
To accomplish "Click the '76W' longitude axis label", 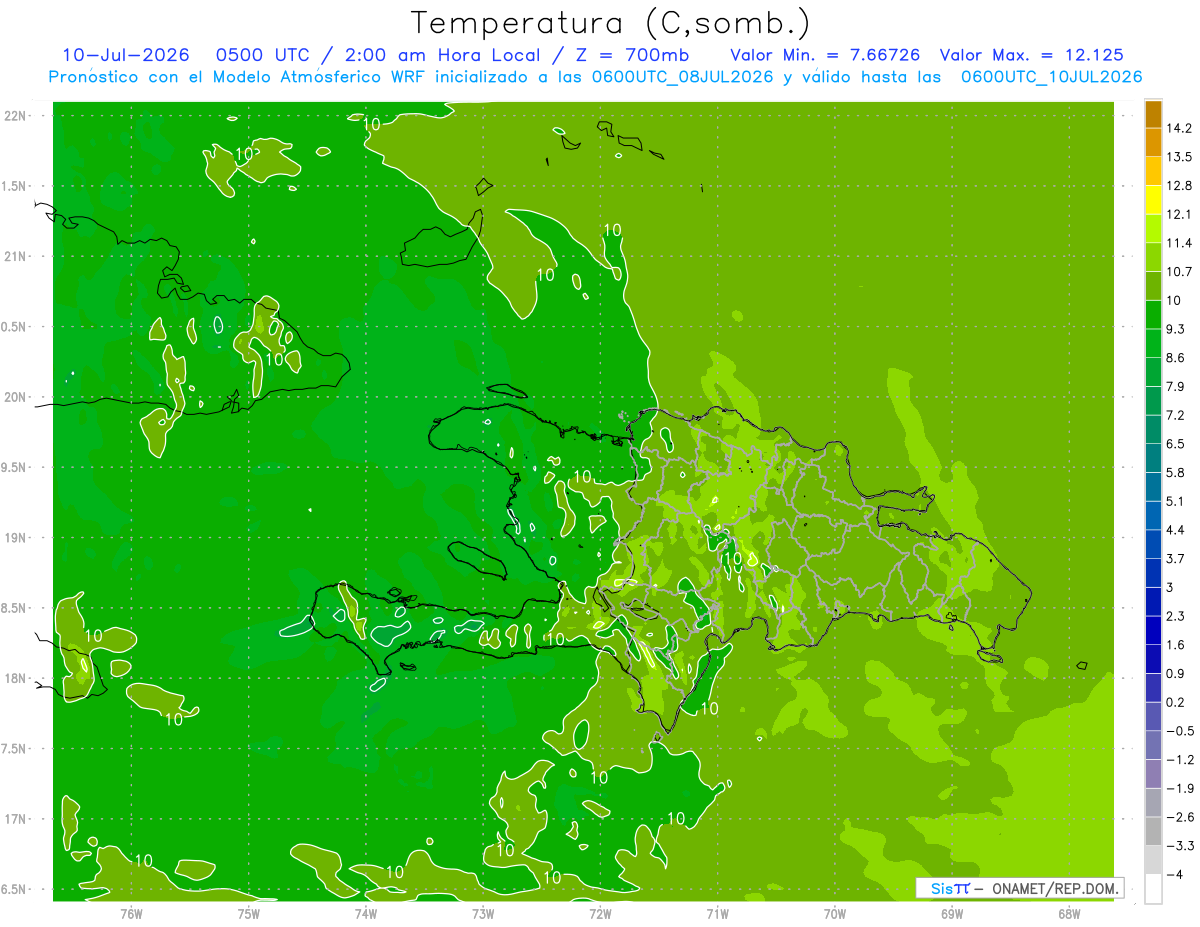I will (x=131, y=915).
